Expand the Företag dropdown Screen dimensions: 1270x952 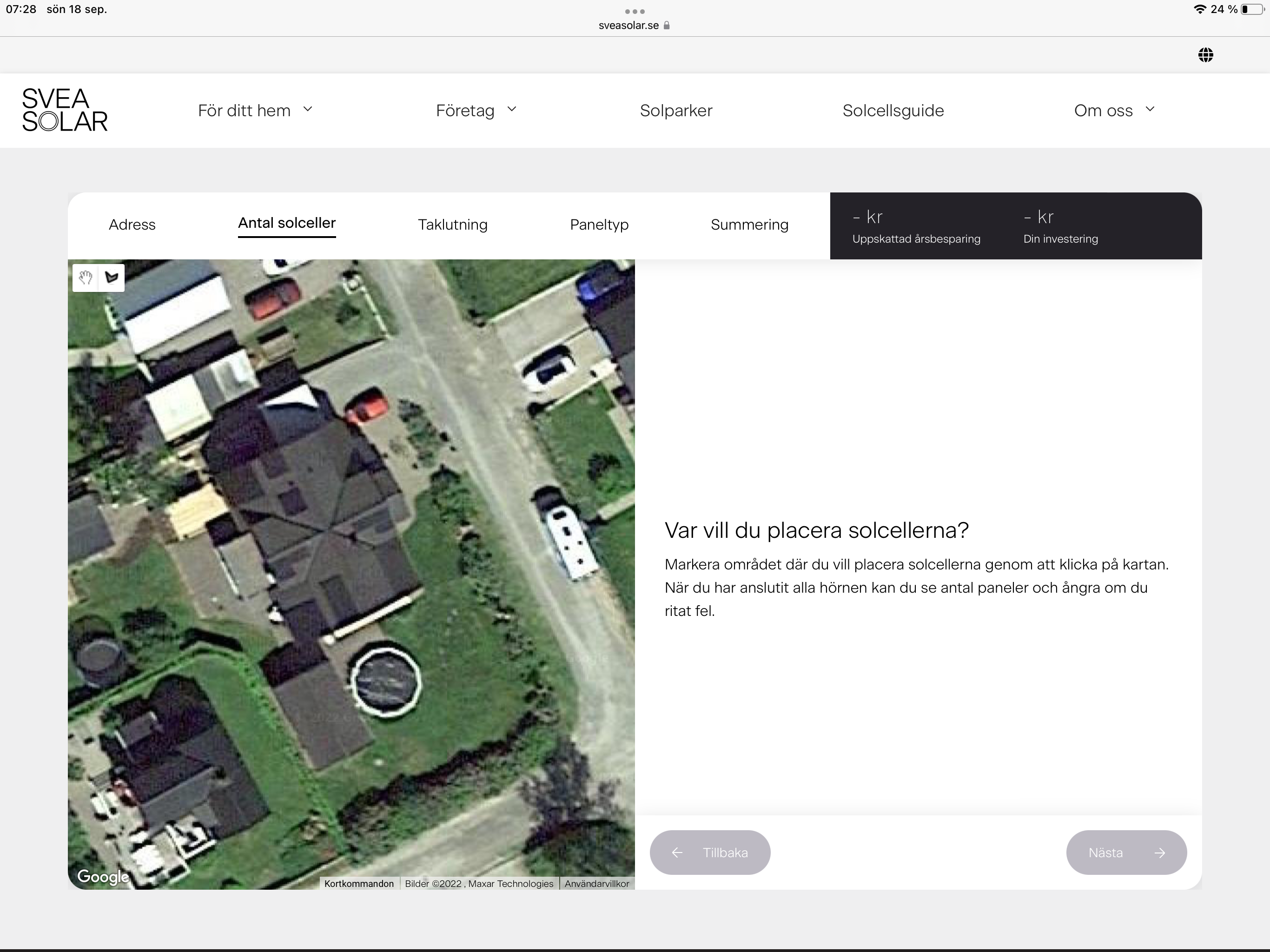(x=476, y=110)
